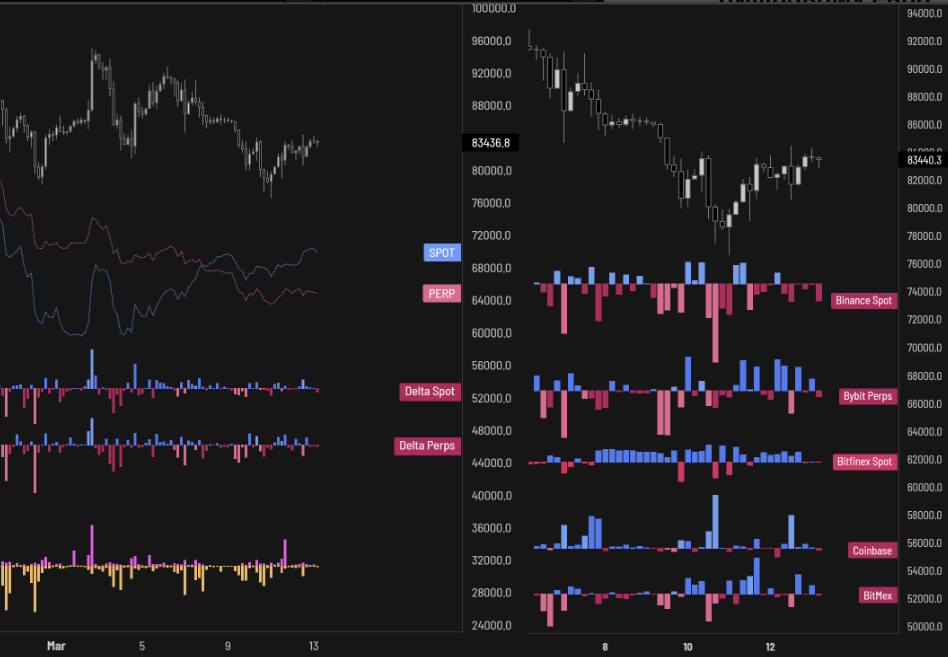Click the 83440.3 current price tag
This screenshot has height=657, width=948.
click(924, 160)
